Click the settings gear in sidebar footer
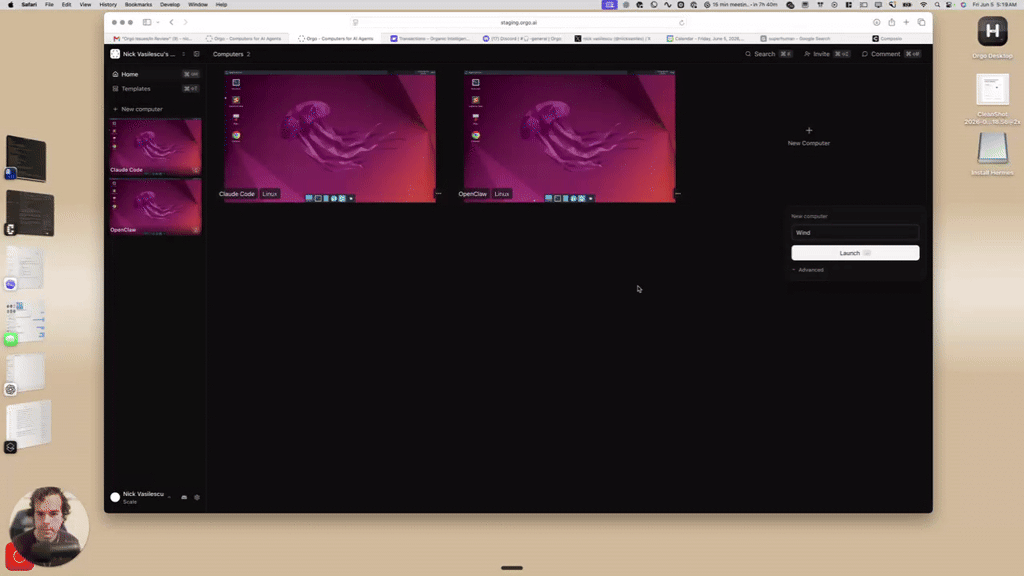The width and height of the screenshot is (1024, 576). 197,498
